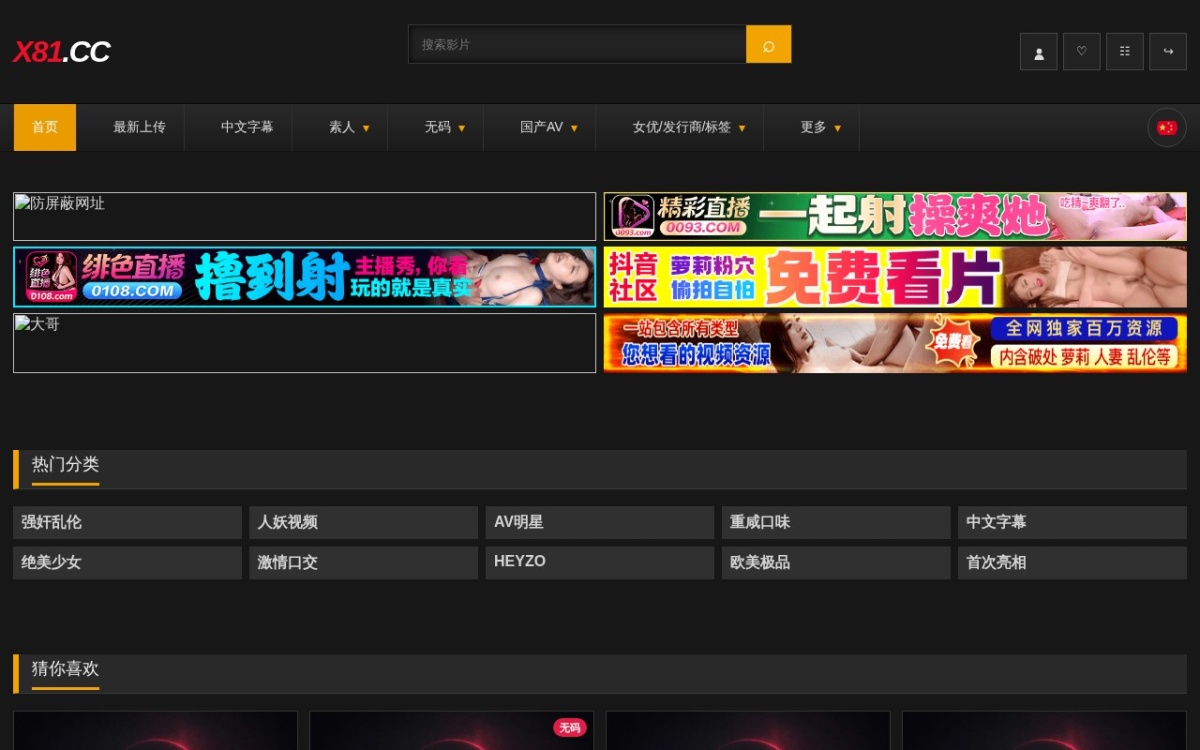Expand the 国产AV dropdown menu
The height and width of the screenshot is (750, 1200).
549,128
